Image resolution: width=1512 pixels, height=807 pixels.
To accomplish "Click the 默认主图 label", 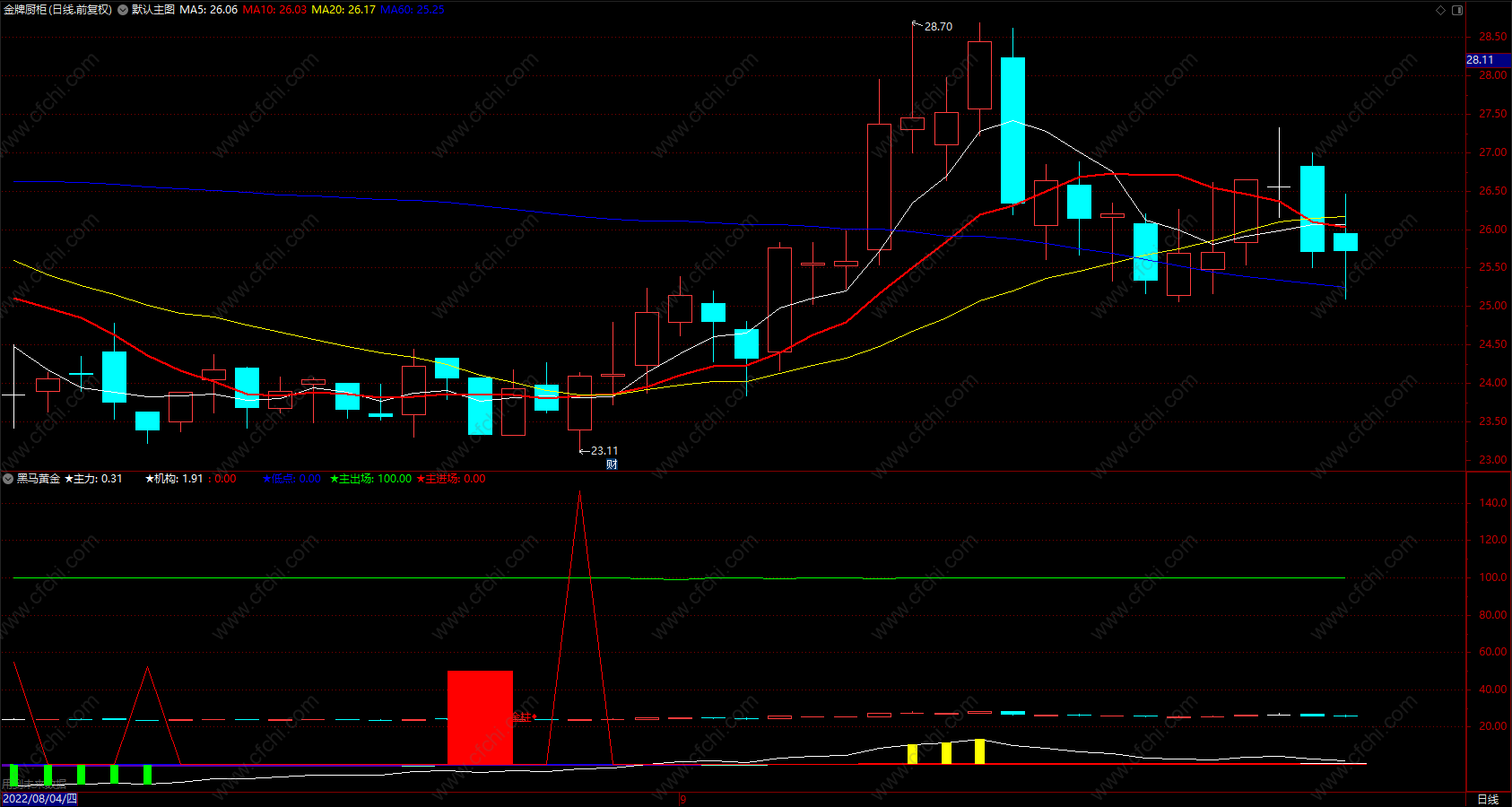I will click(153, 10).
